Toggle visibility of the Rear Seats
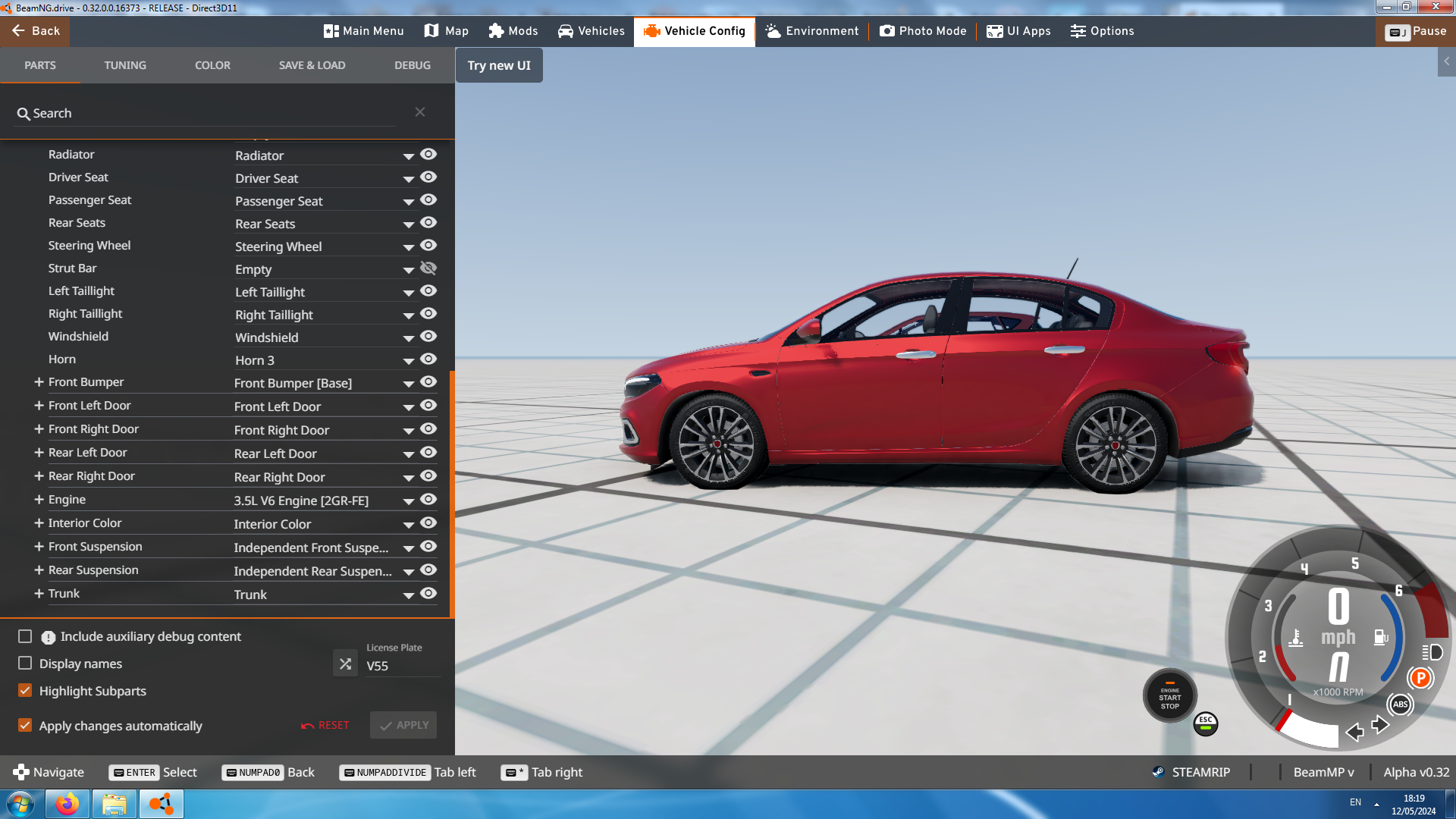This screenshot has height=819, width=1456. coord(428,222)
